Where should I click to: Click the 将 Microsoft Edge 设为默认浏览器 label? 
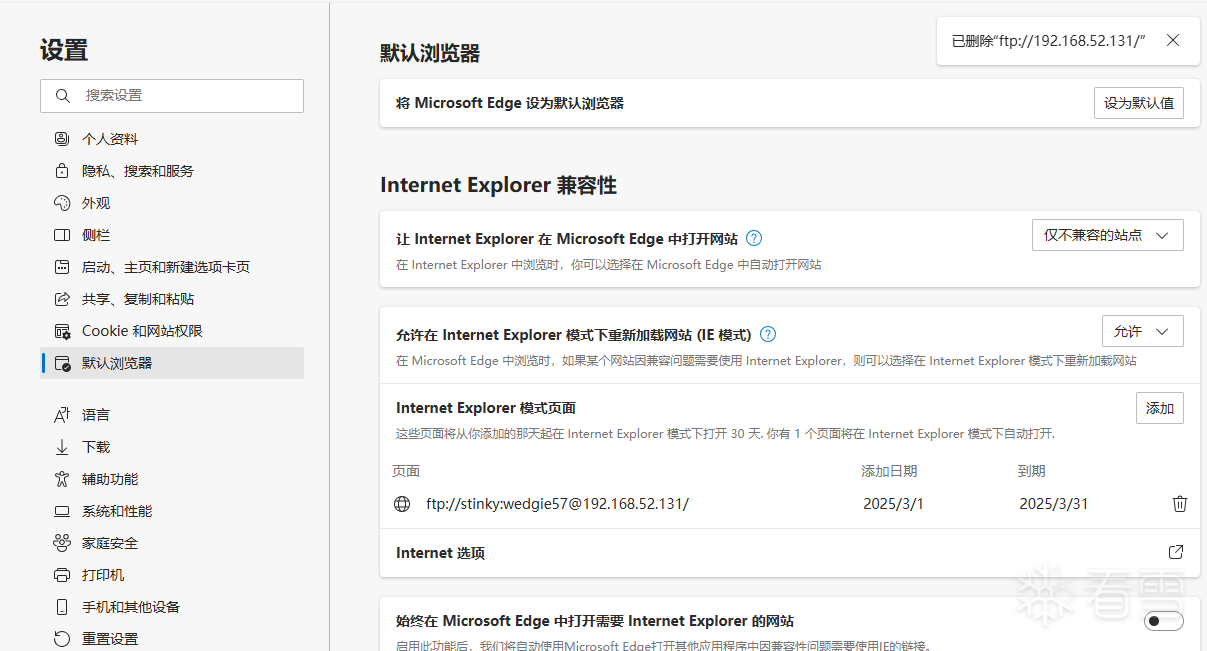pos(510,103)
